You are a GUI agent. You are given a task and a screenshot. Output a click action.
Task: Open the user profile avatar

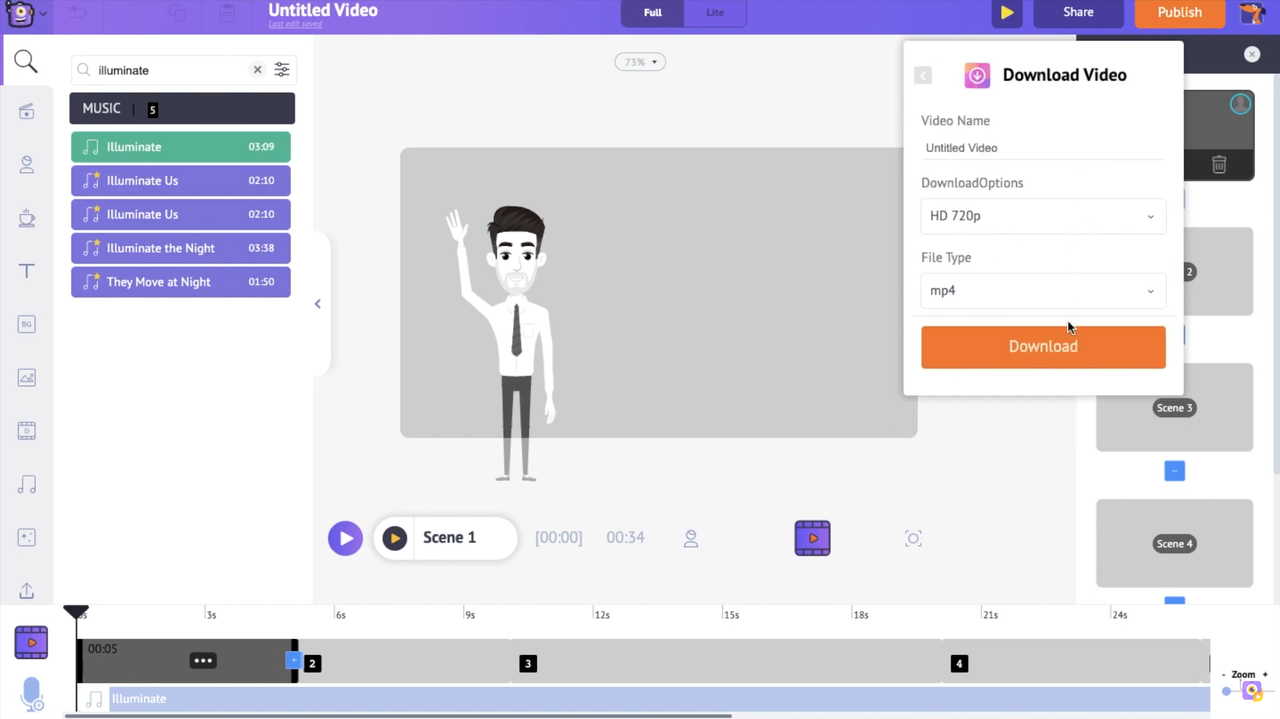pos(1253,13)
